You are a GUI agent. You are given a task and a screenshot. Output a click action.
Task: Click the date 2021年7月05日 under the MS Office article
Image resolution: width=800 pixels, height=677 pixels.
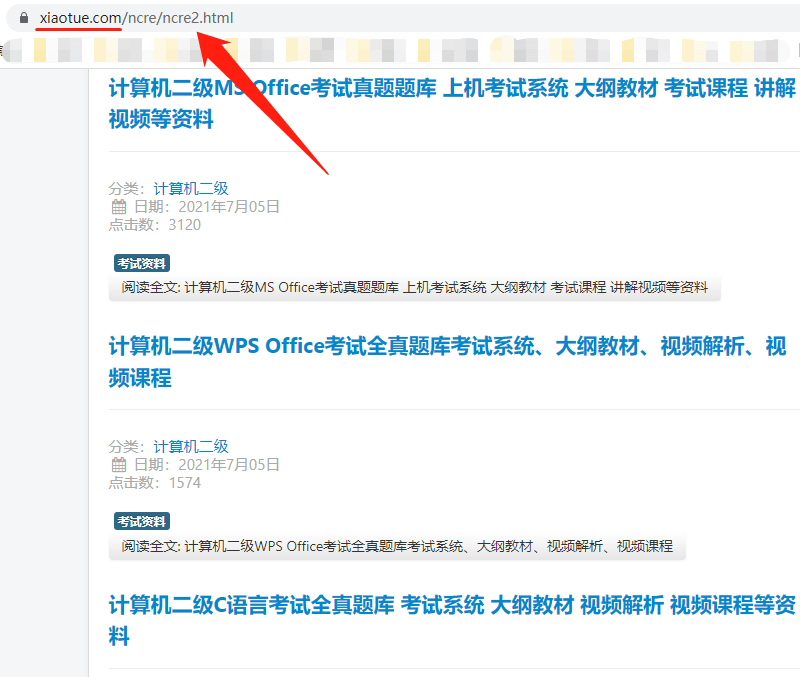[229, 207]
